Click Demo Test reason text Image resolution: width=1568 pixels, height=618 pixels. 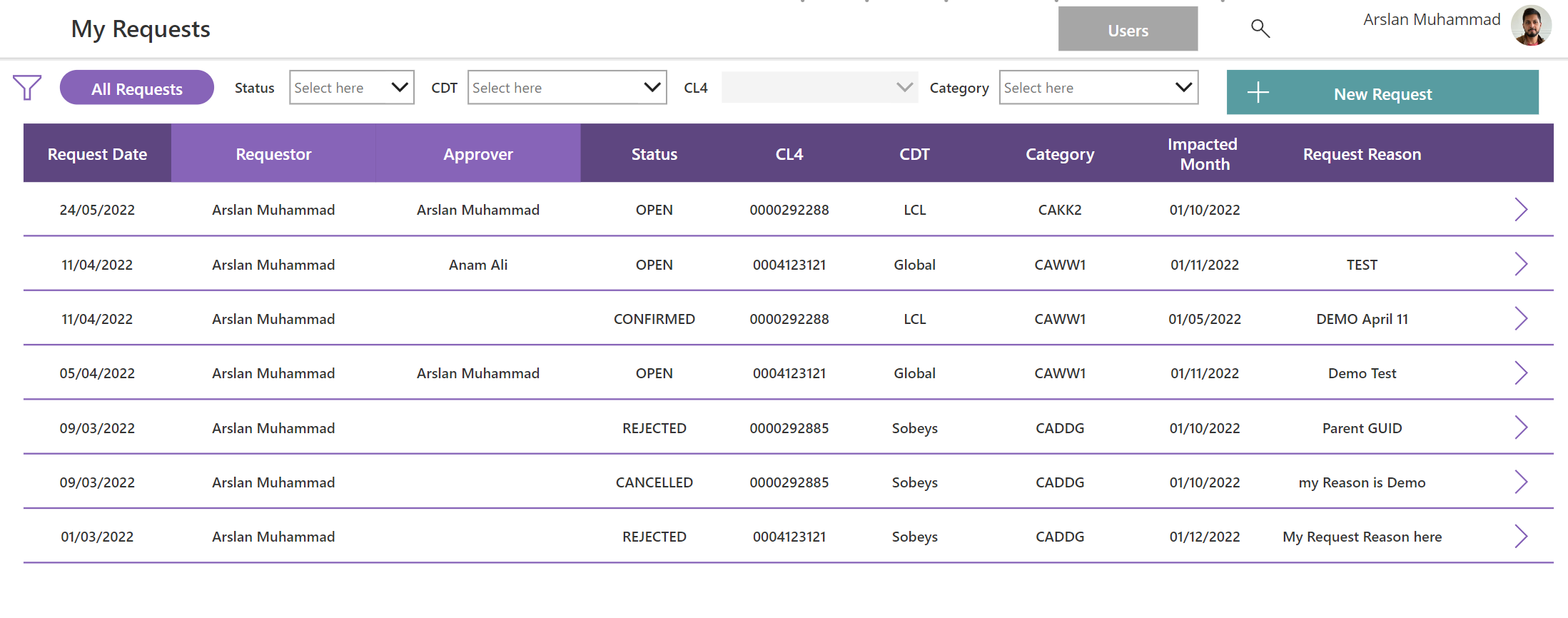pos(1362,373)
